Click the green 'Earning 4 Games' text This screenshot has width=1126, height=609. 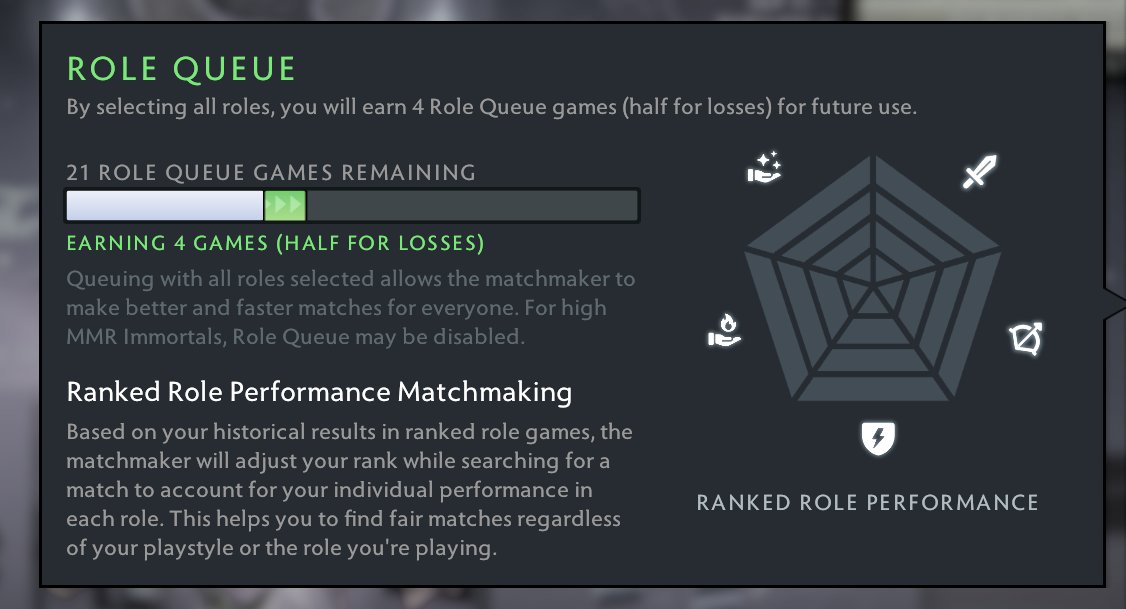click(275, 243)
